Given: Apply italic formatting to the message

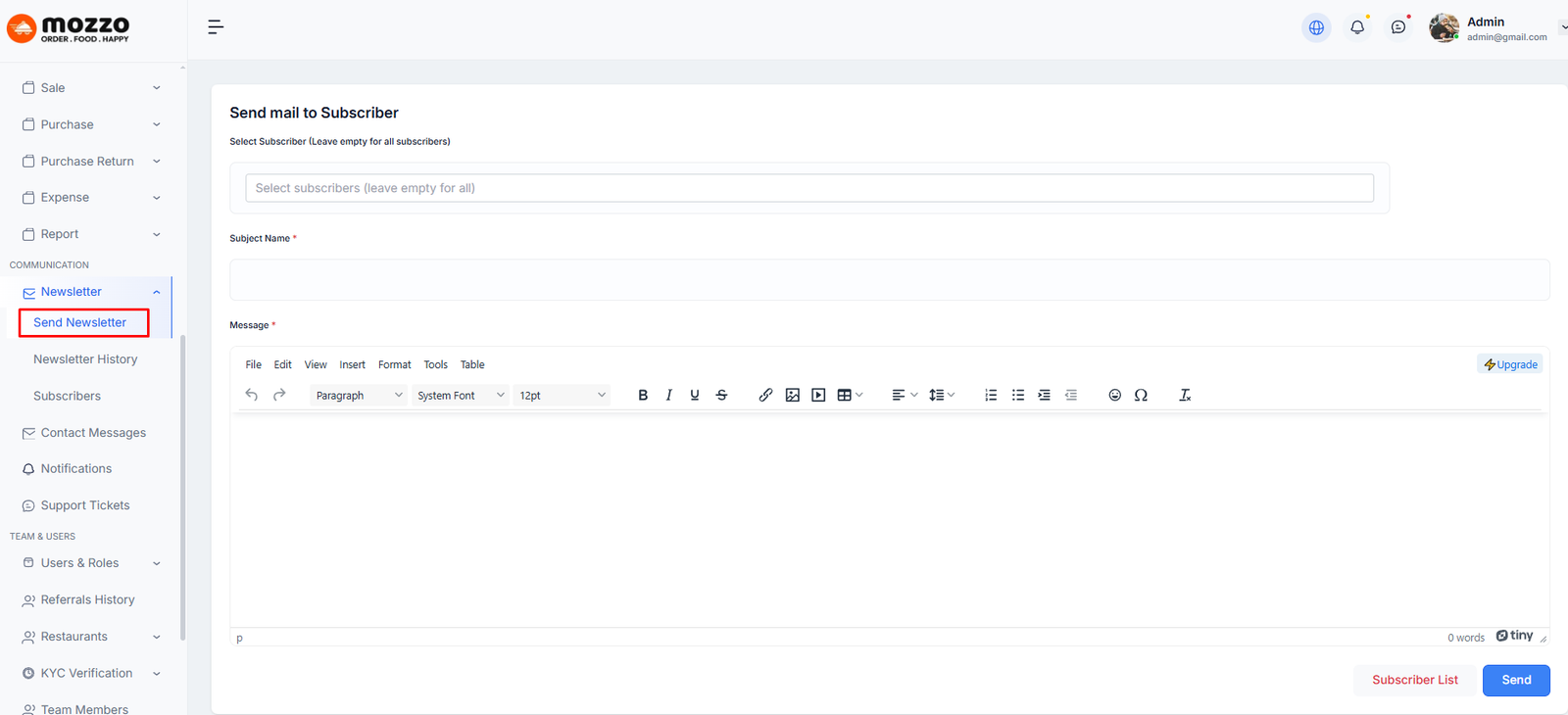Looking at the screenshot, I should click(668, 395).
